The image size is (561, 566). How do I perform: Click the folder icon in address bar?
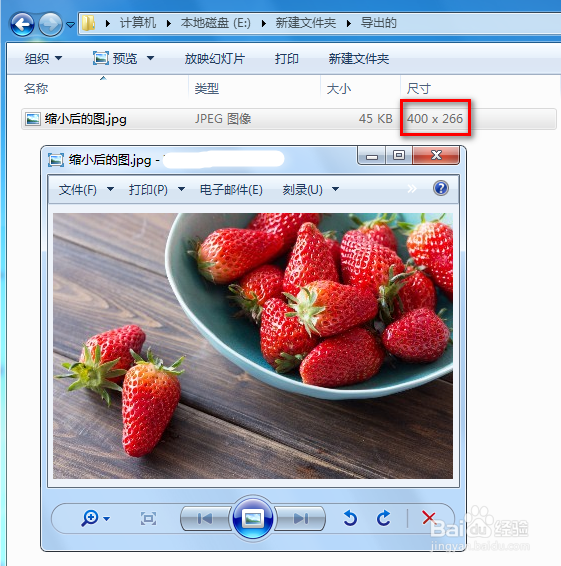[88, 23]
